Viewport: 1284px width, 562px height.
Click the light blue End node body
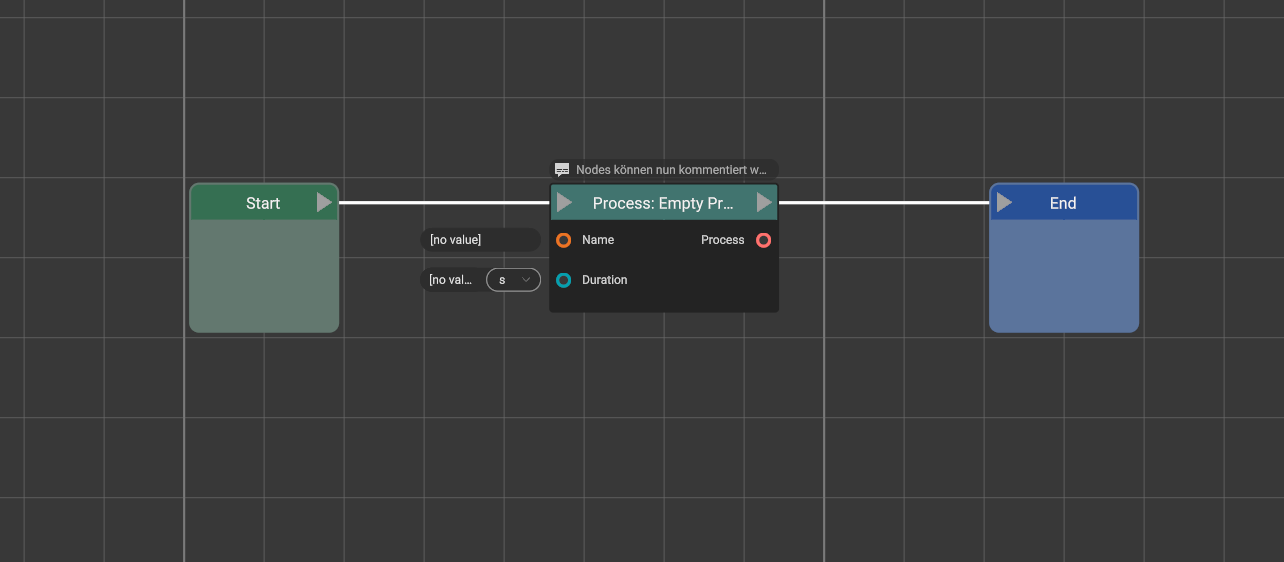coord(1064,275)
